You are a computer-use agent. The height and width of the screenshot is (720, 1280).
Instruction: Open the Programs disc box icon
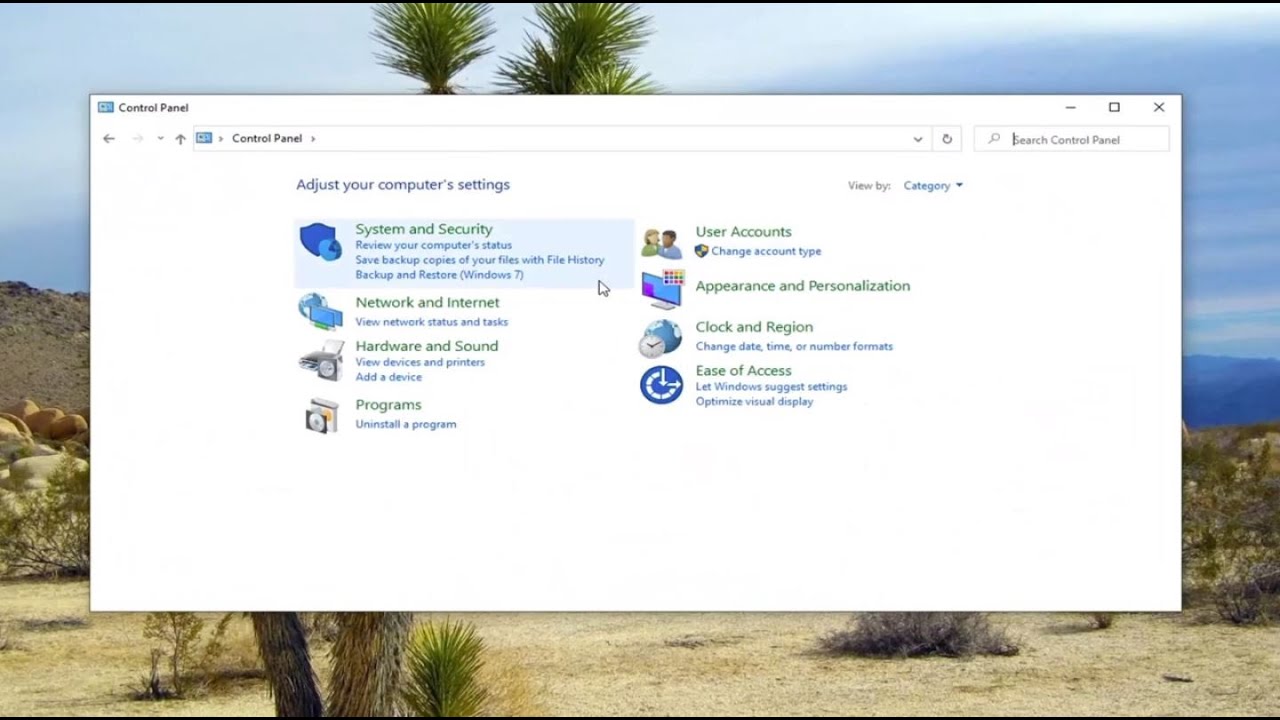point(322,414)
